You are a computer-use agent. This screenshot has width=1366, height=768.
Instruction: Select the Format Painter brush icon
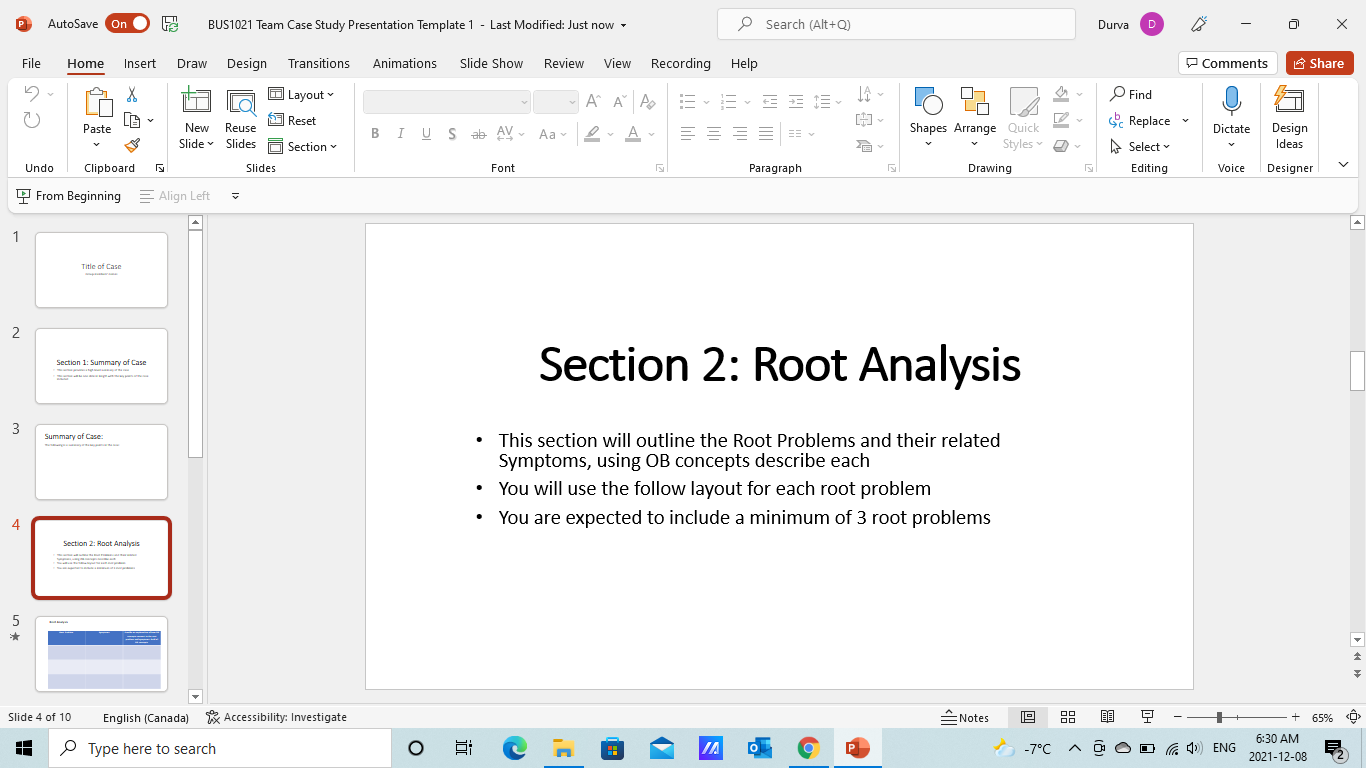(x=132, y=145)
